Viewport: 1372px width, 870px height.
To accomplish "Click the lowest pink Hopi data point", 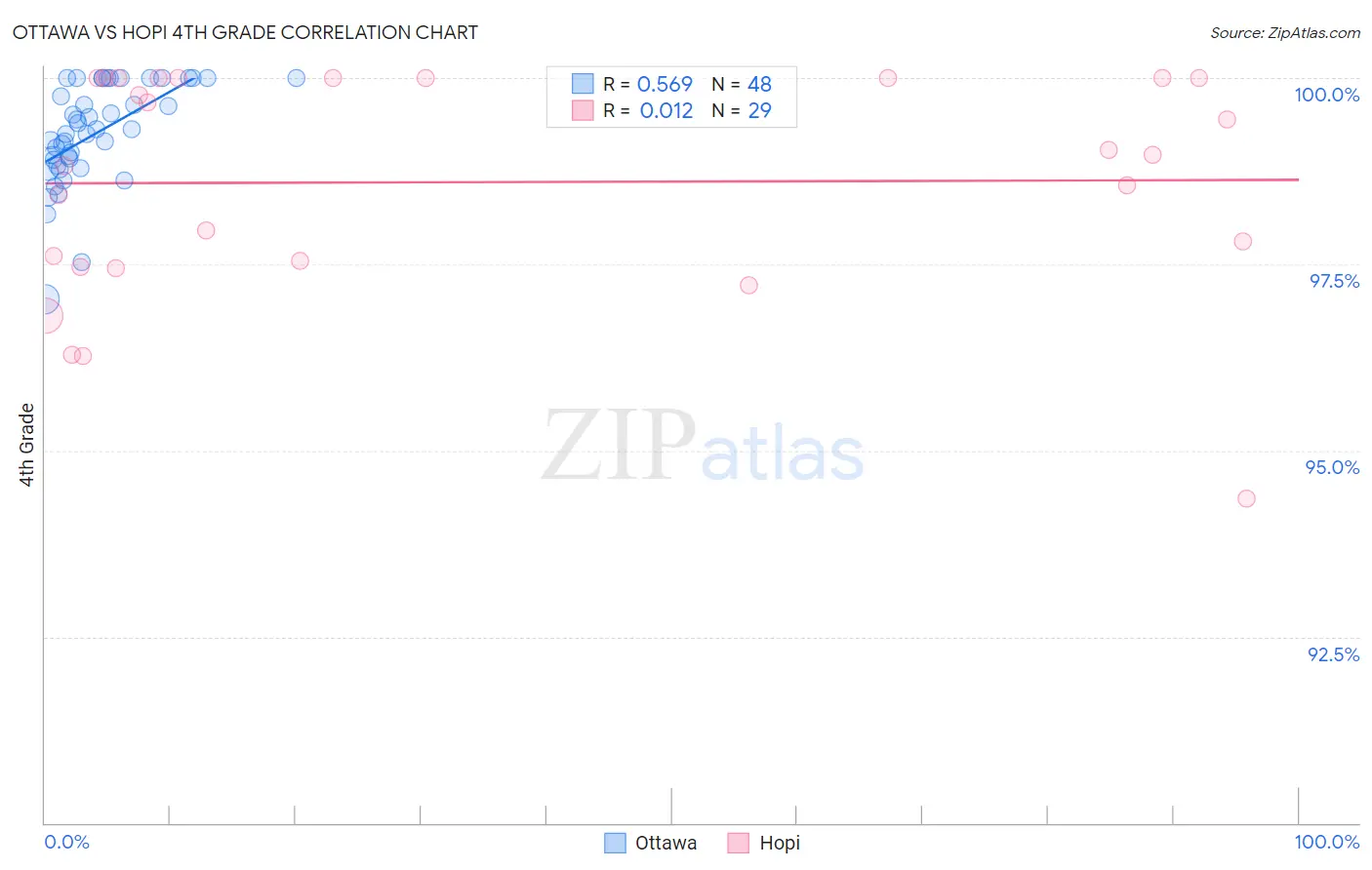I will pos(1246,498).
